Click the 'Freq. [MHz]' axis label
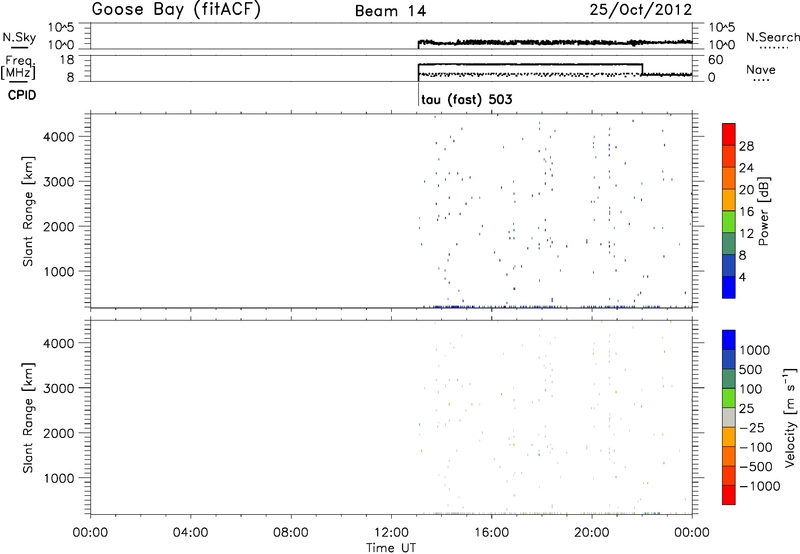 (19, 67)
